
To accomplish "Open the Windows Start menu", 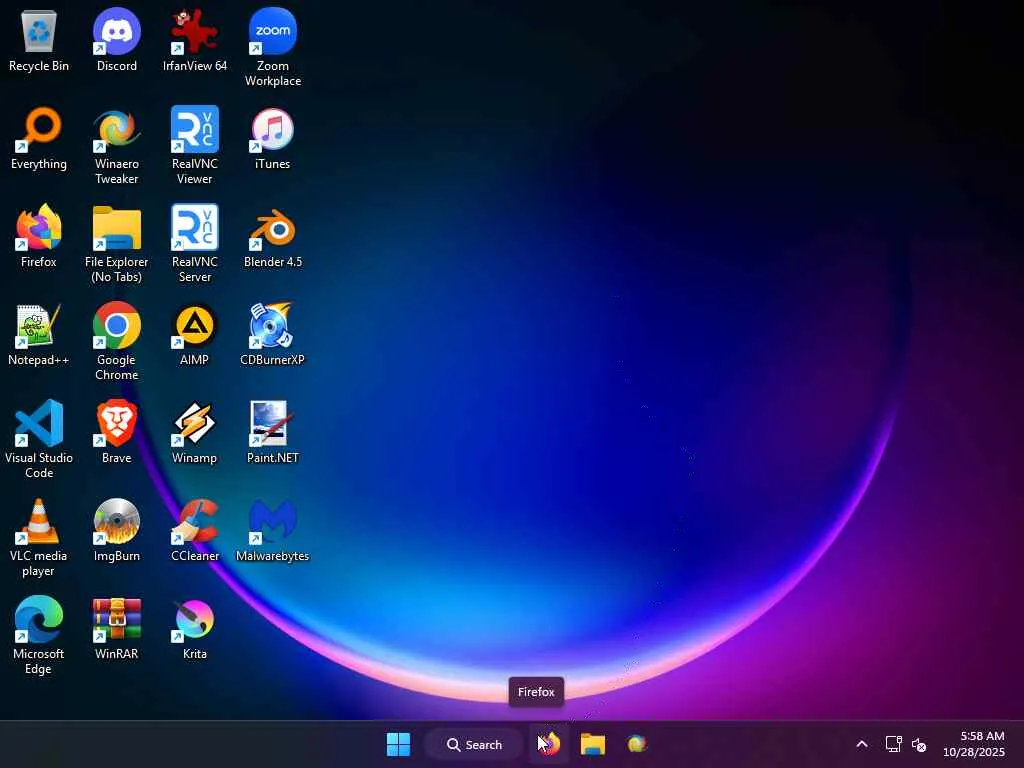I will [398, 744].
